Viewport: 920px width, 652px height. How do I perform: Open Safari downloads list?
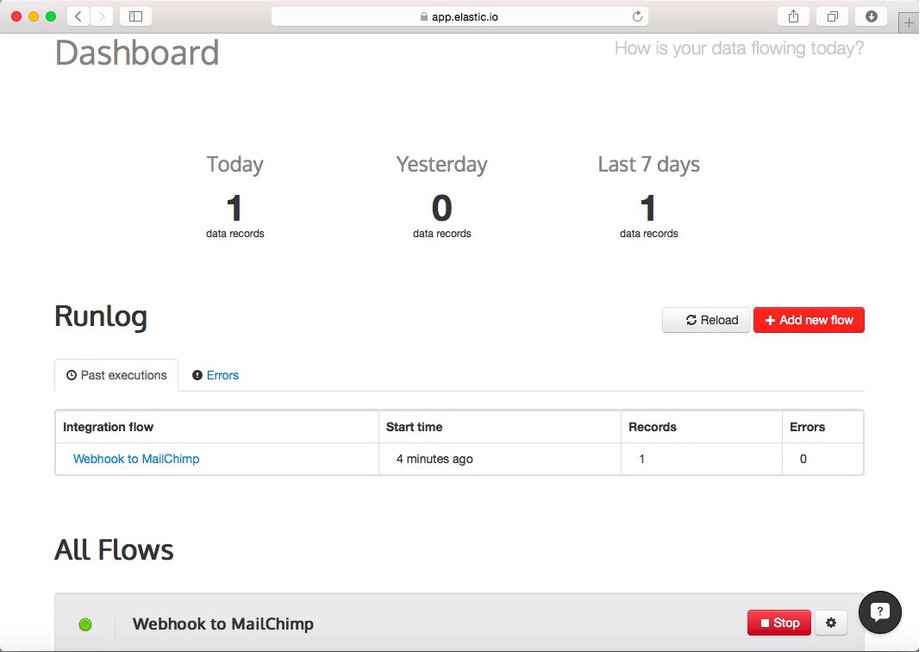pos(871,16)
